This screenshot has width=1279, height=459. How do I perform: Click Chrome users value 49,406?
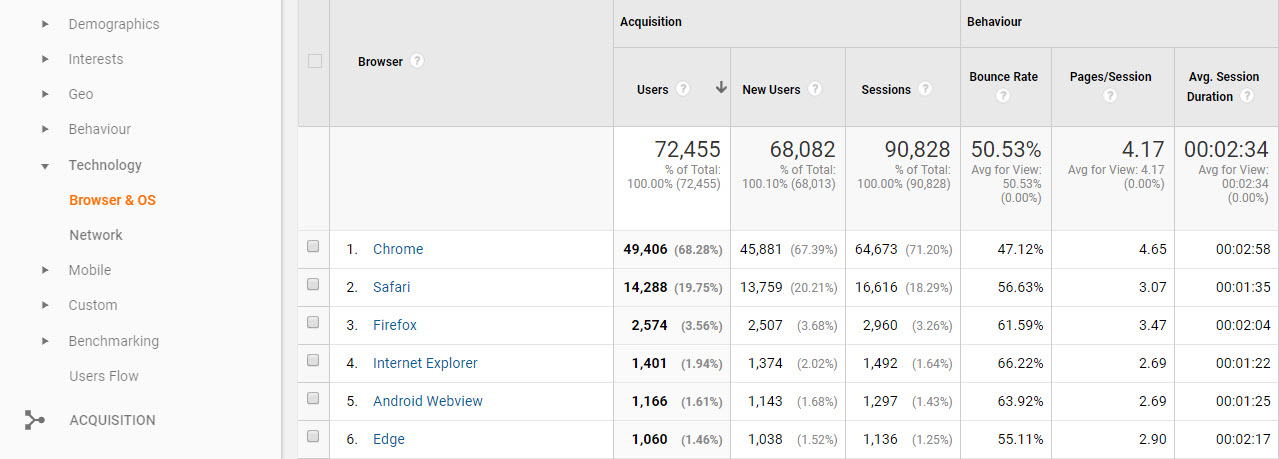(x=645, y=249)
